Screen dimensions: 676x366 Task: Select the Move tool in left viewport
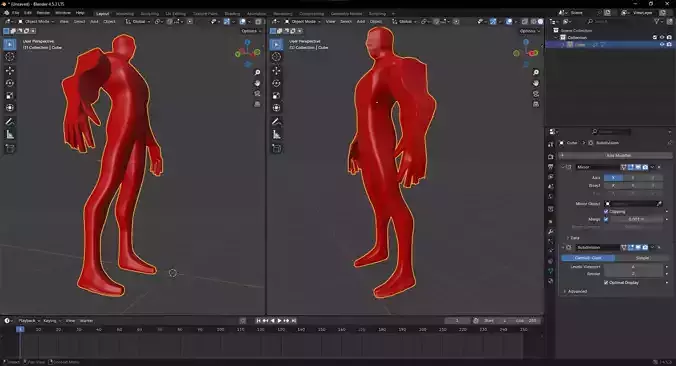pyautogui.click(x=9, y=70)
